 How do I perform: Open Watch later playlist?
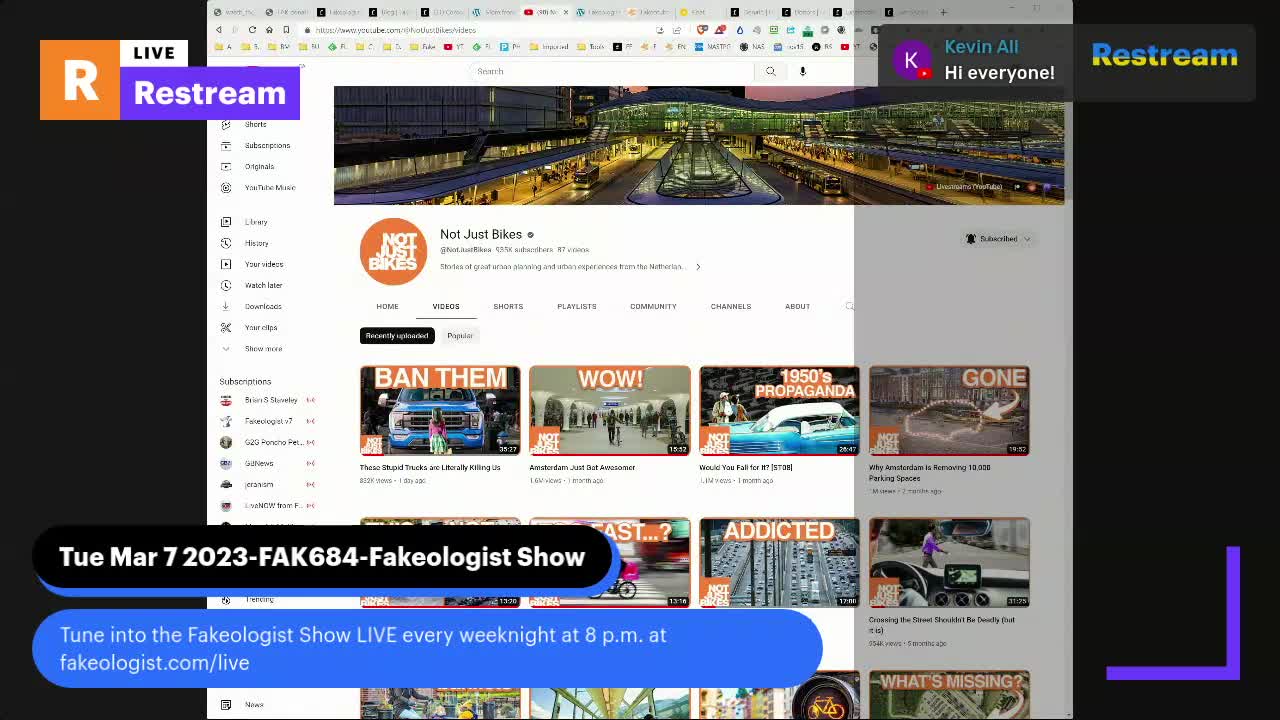(x=263, y=285)
